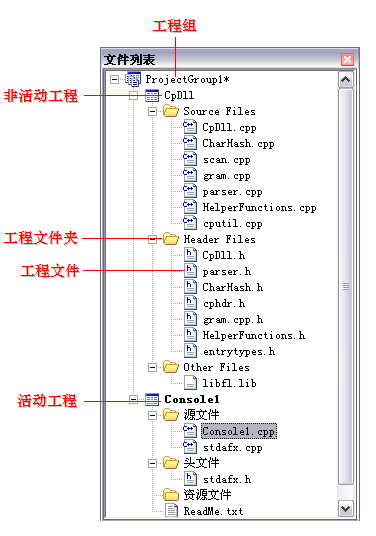376x536 pixels.
Task: Click the scrollbar down arrow
Action: (x=346, y=509)
